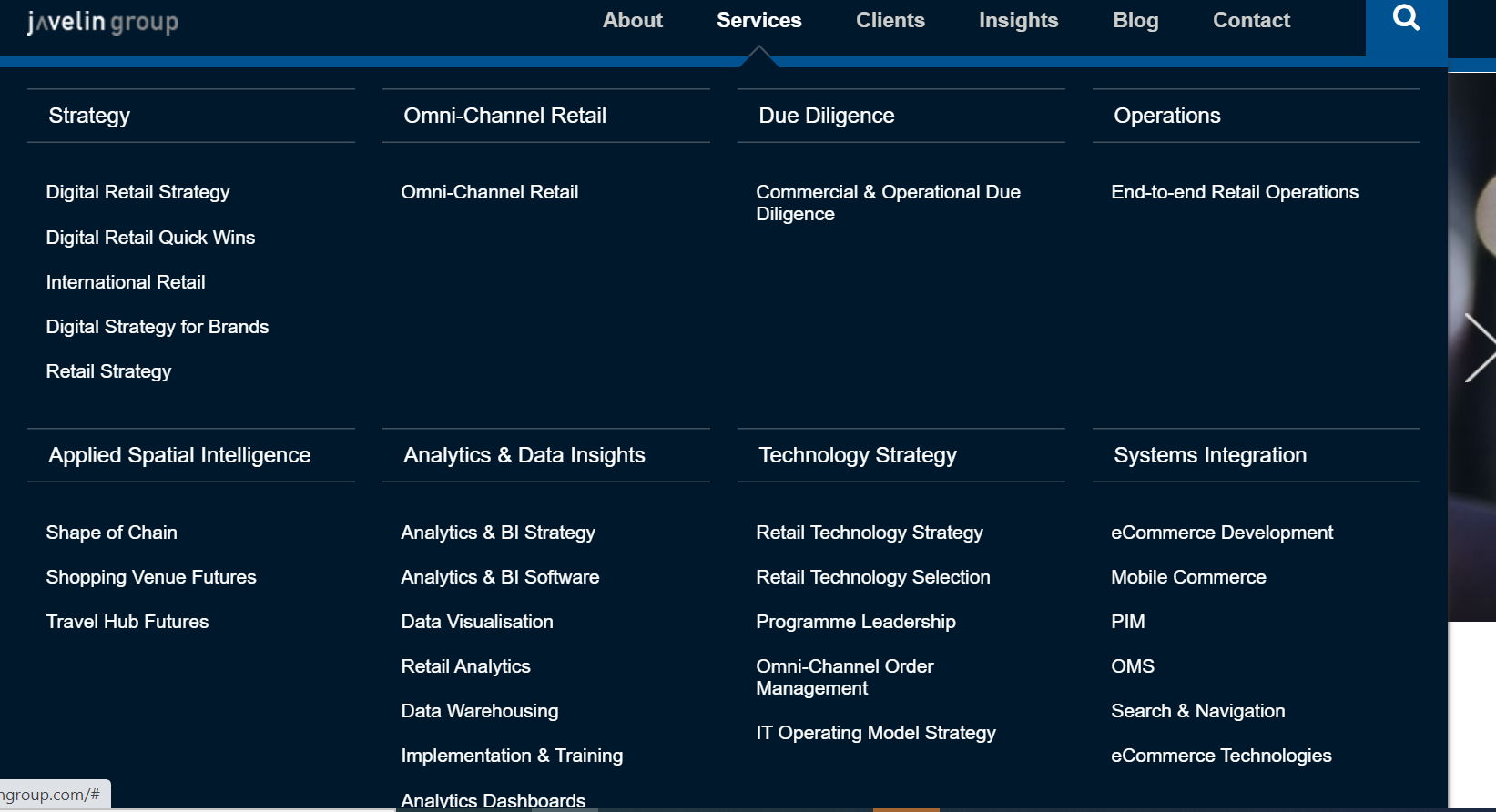Click the Applied Spatial Intelligence heading
Viewport: 1496px width, 812px height.
coord(179,455)
